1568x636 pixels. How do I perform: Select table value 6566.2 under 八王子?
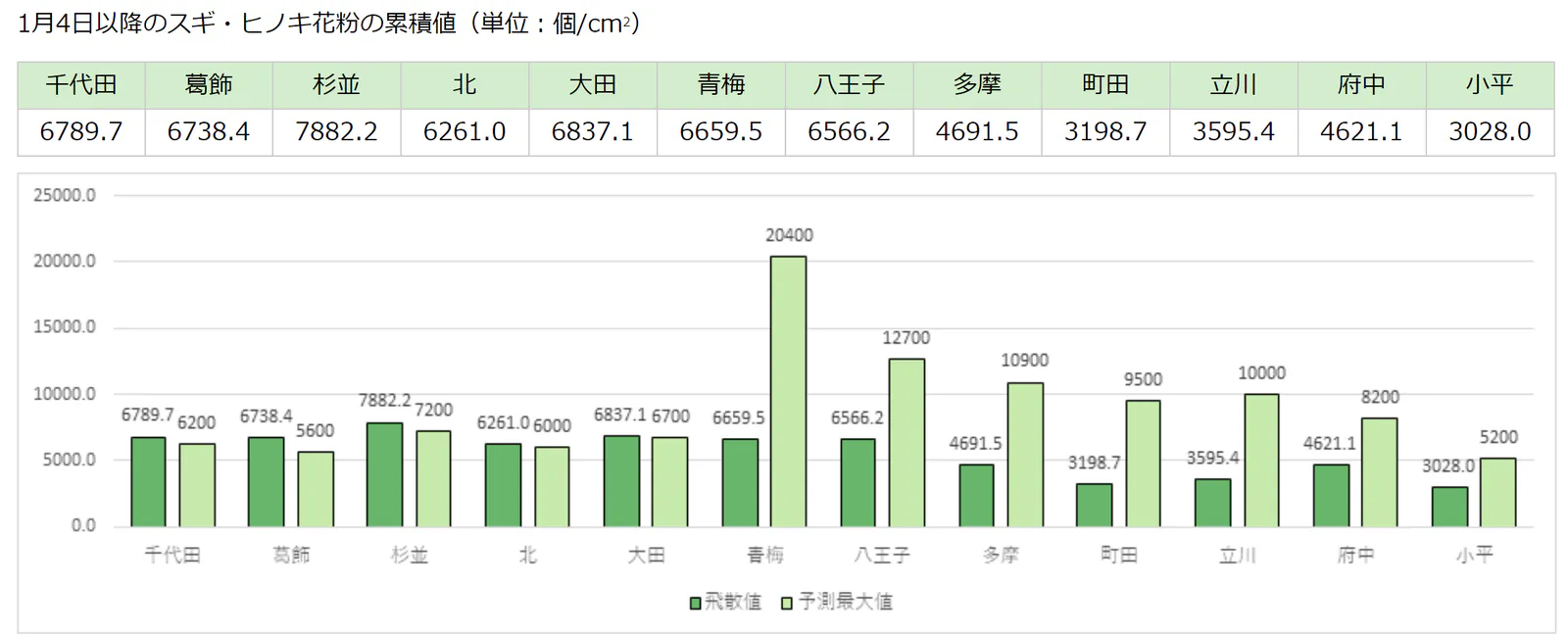click(x=850, y=132)
